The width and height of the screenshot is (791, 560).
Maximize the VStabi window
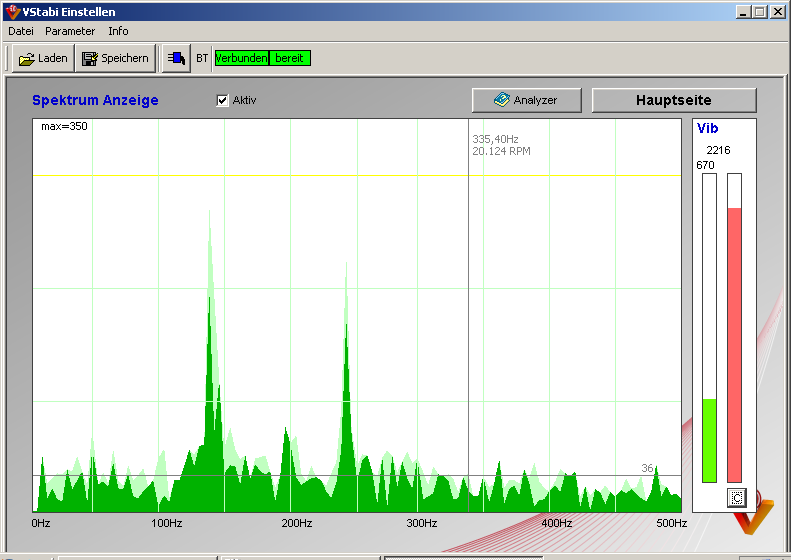coord(759,12)
